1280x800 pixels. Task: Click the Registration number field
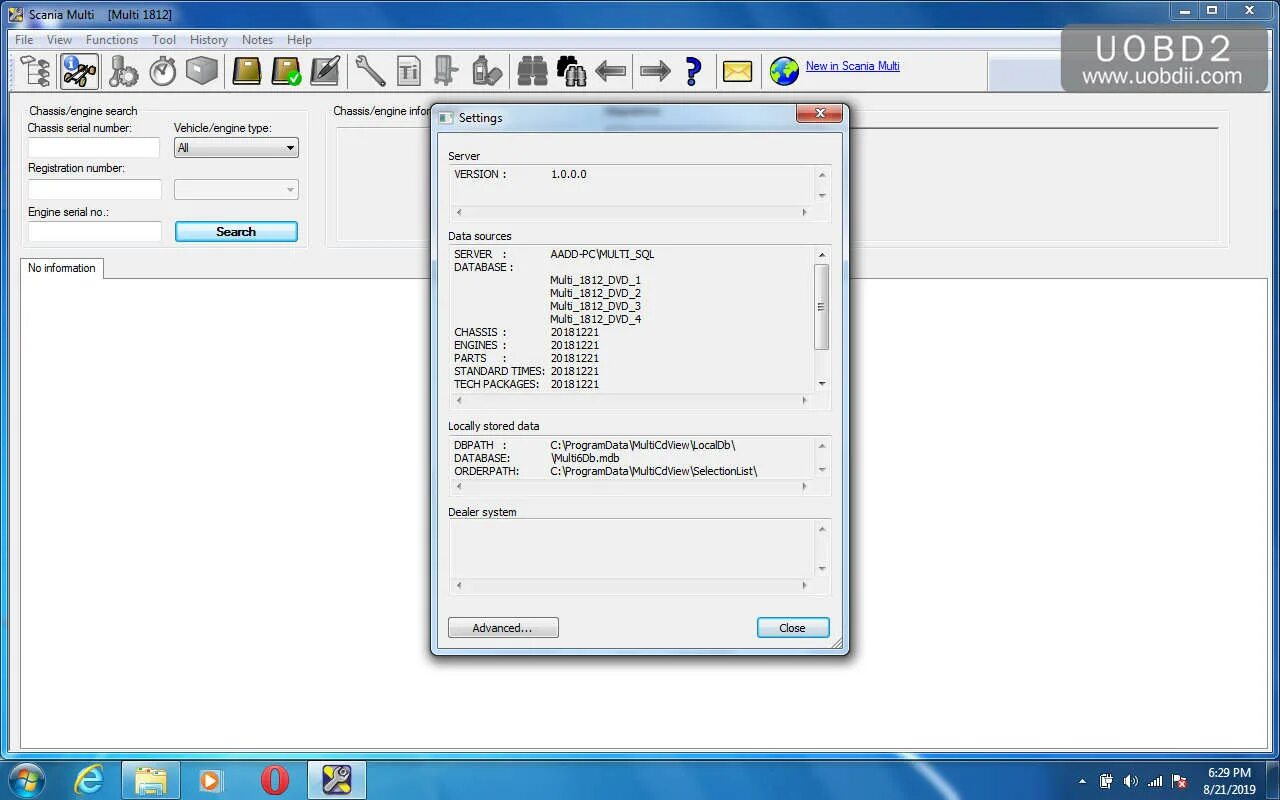(94, 189)
